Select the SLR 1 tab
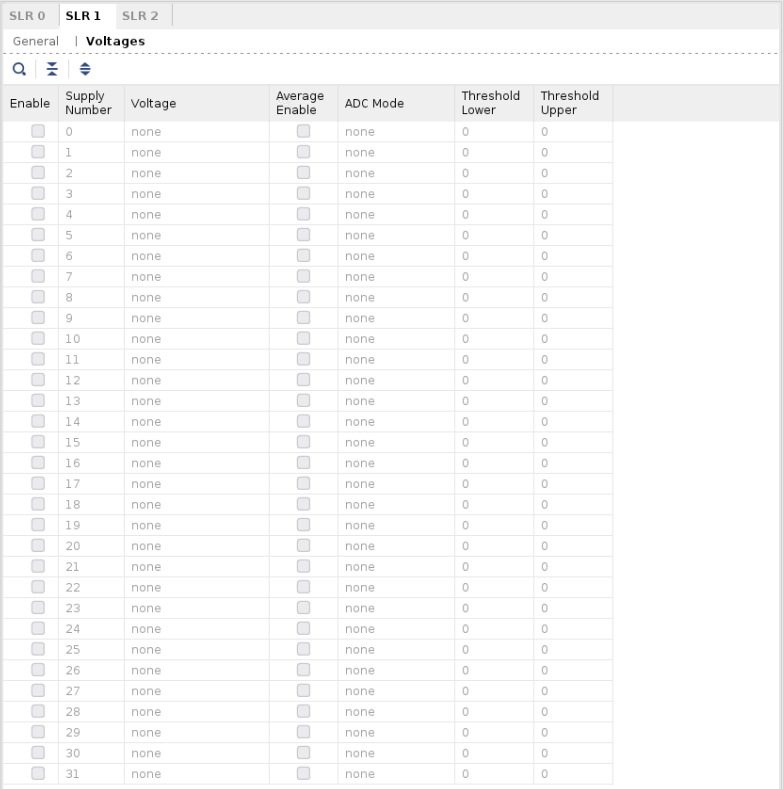783x789 pixels. [84, 15]
